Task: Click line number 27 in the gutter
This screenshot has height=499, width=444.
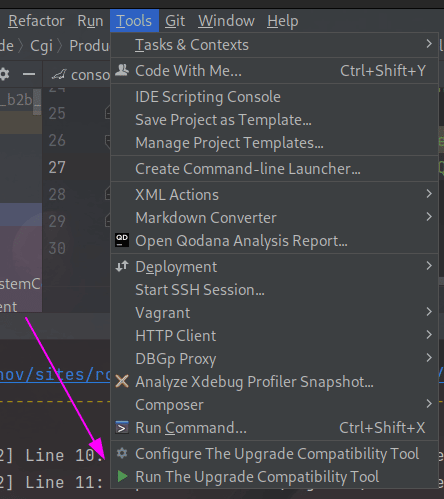Action: coord(57,167)
